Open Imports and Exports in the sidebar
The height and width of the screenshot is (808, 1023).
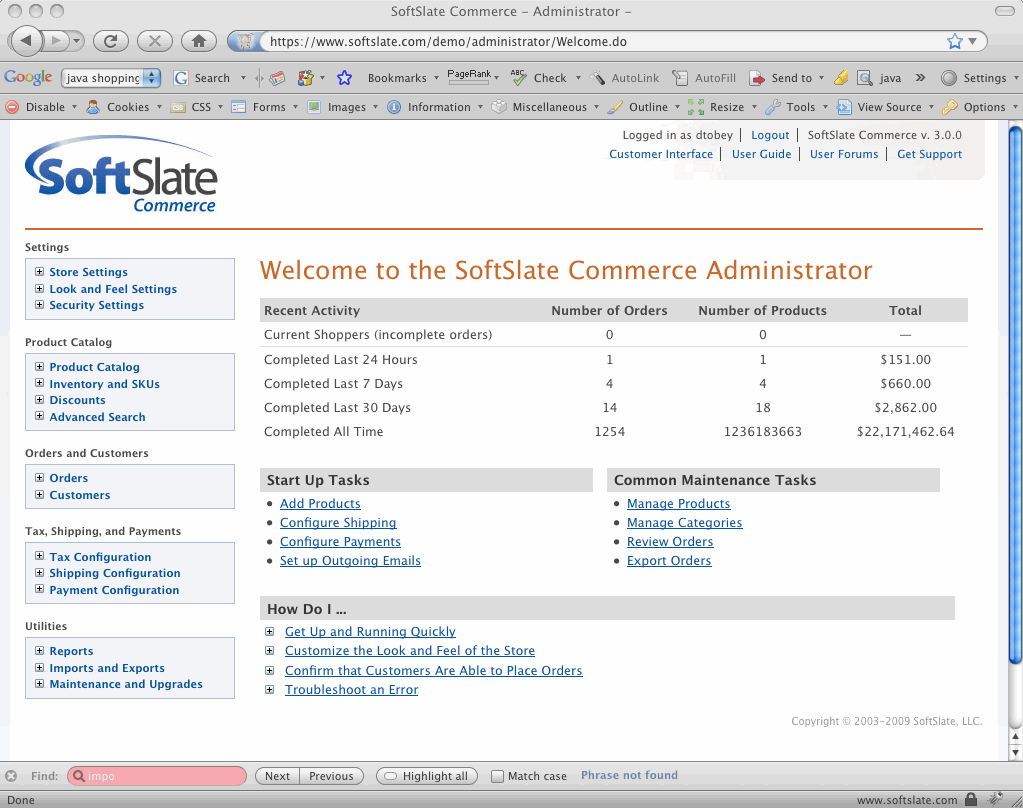[x=107, y=668]
